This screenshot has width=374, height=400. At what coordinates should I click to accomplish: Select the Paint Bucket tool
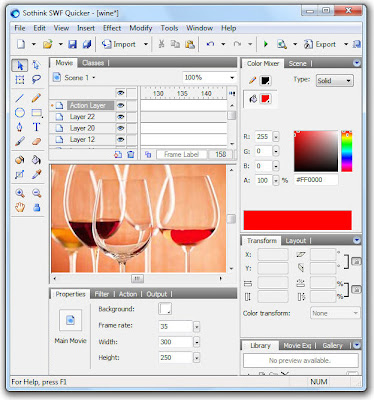pos(36,160)
